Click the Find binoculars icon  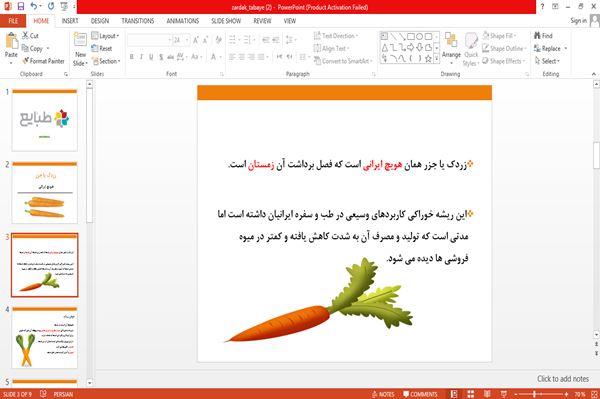[537, 36]
